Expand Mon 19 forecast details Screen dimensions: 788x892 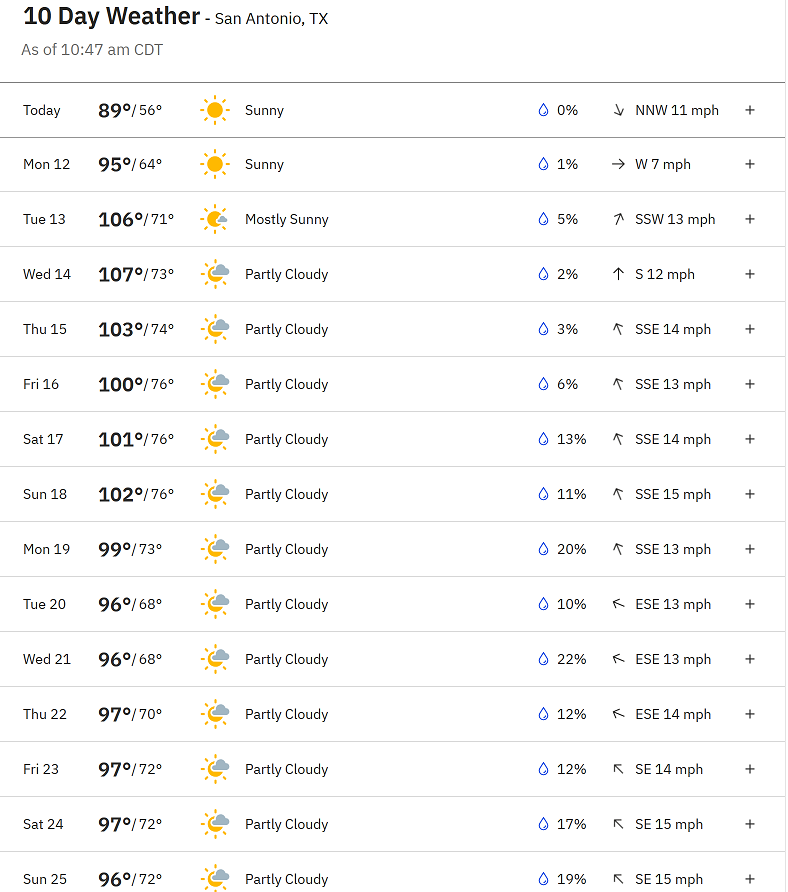tap(749, 550)
